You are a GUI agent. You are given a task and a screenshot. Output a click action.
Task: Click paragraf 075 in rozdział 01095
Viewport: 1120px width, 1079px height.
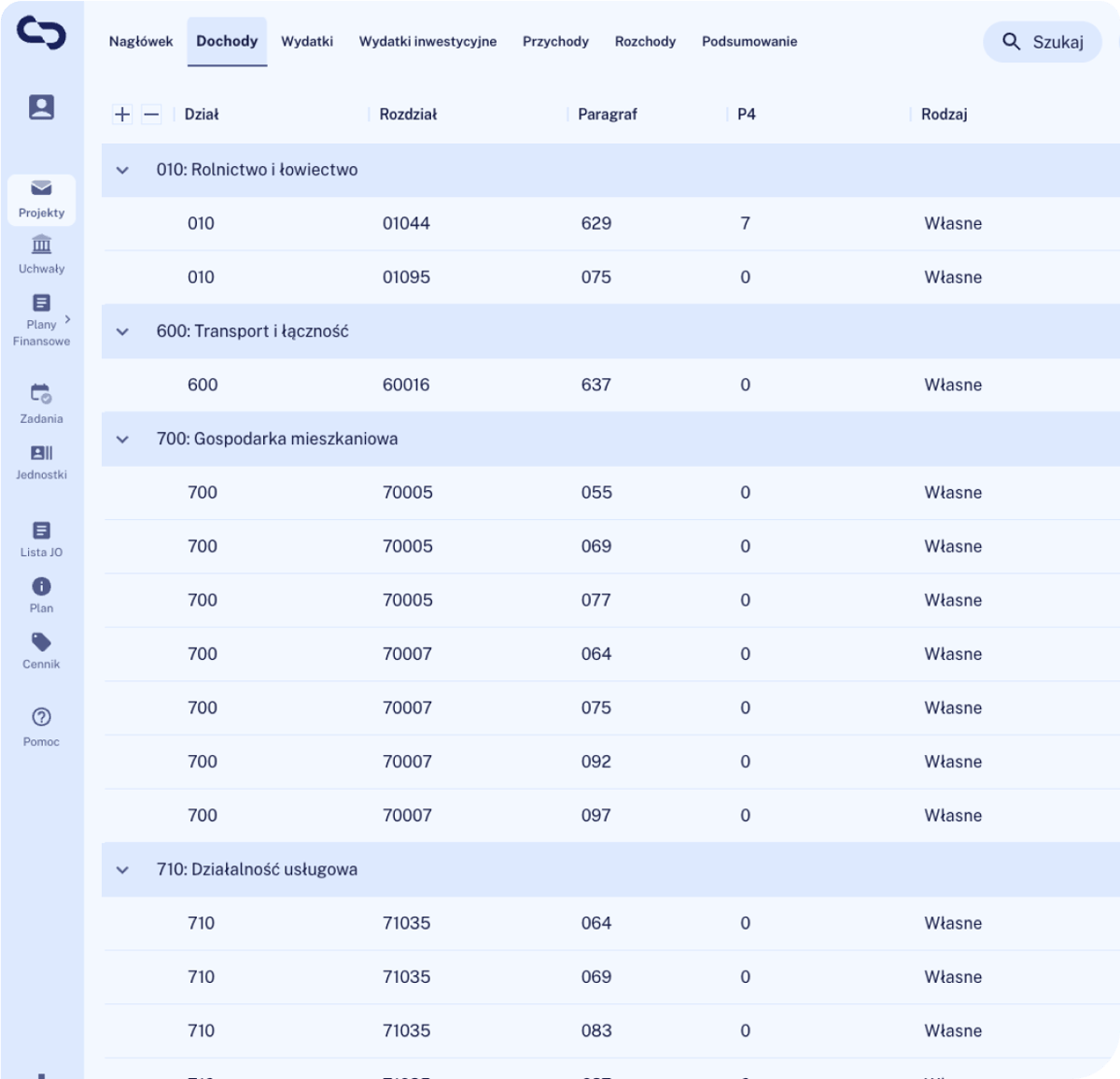click(596, 277)
